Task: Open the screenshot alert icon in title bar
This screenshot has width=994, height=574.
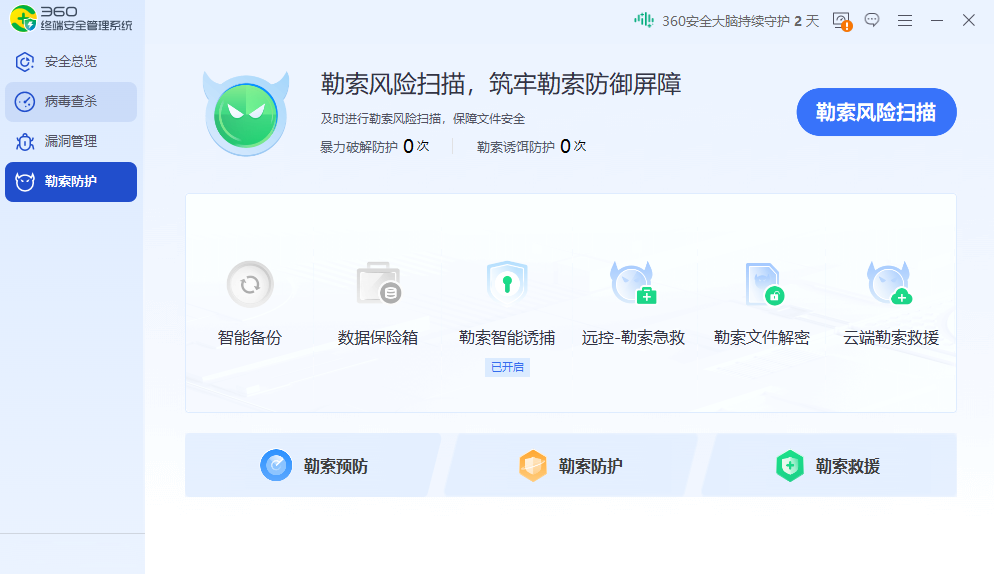Action: 841,20
